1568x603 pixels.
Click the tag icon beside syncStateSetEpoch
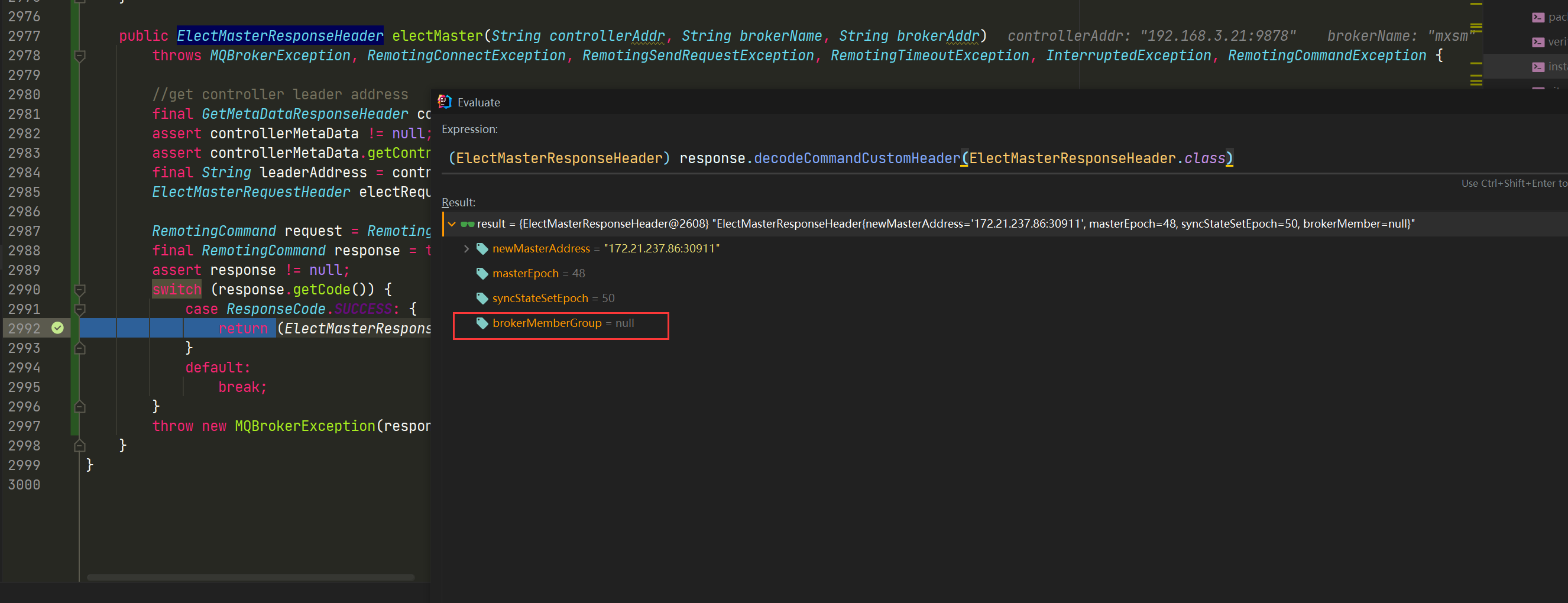click(482, 298)
